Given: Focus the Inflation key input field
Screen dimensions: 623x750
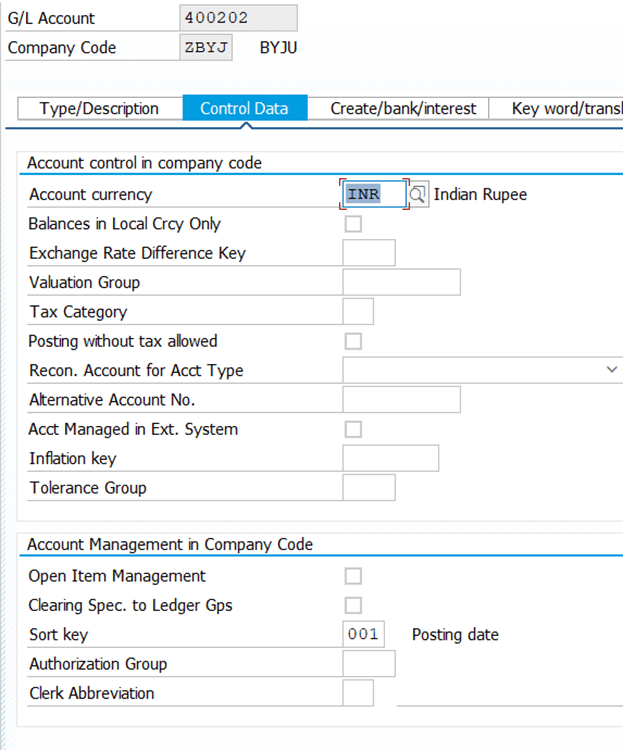Looking at the screenshot, I should click(390, 459).
